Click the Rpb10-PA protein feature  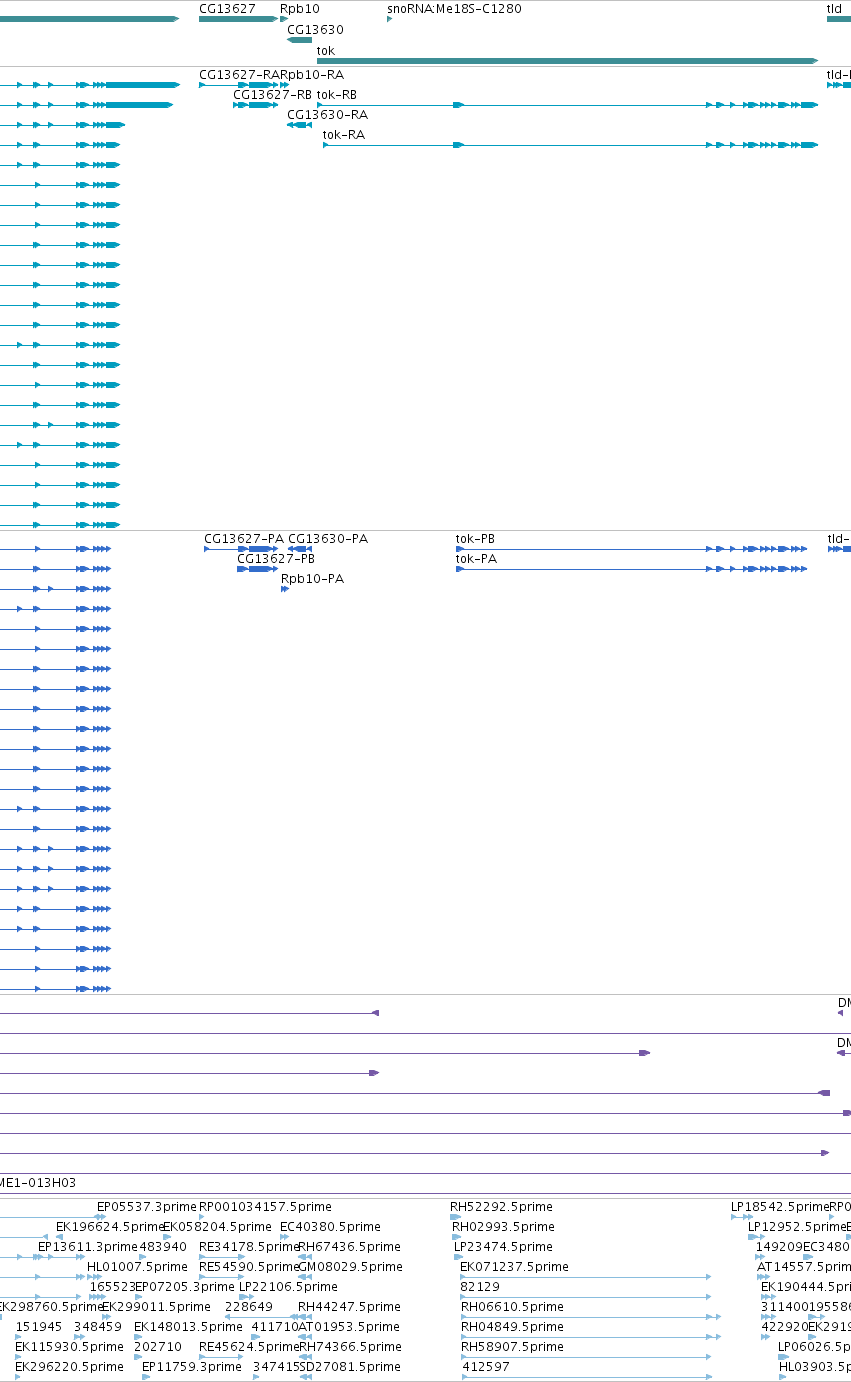285,589
